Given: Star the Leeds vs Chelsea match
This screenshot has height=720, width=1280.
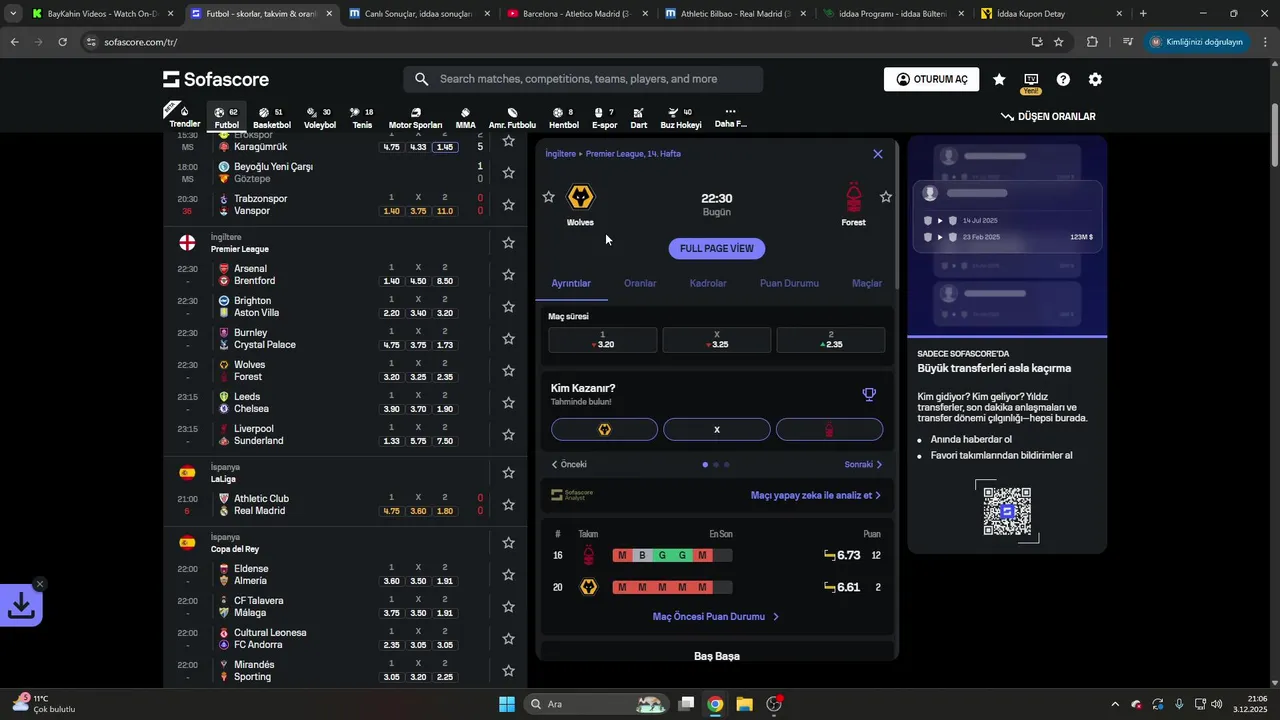Looking at the screenshot, I should click(x=508, y=403).
